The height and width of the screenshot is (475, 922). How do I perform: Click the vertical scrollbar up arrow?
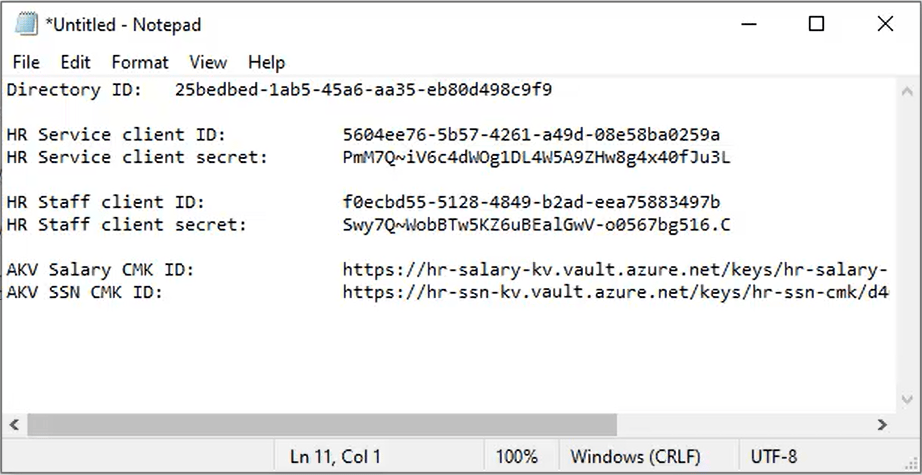coord(907,92)
